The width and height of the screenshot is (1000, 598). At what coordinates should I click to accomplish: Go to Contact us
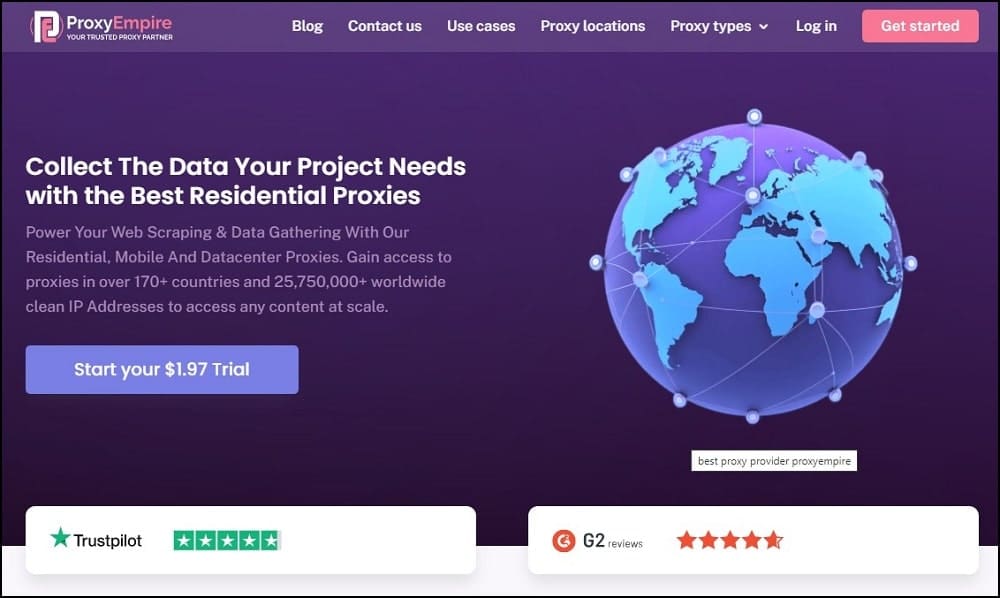[x=385, y=26]
